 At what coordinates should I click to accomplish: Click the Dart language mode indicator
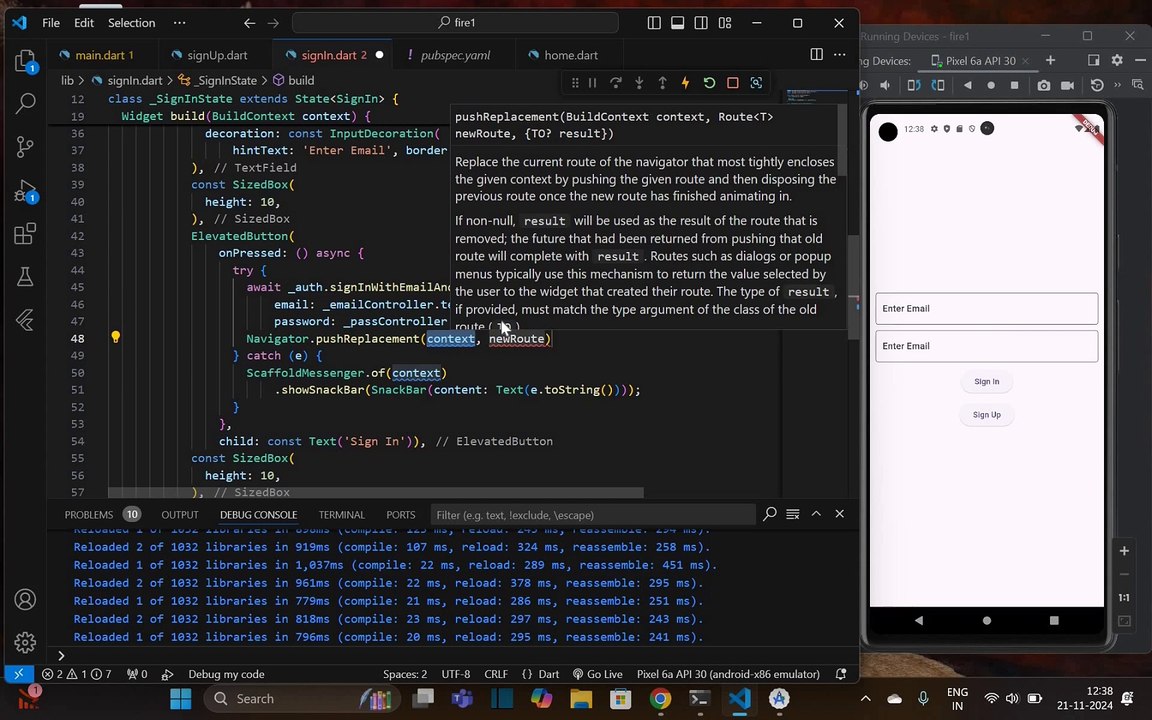point(548,674)
